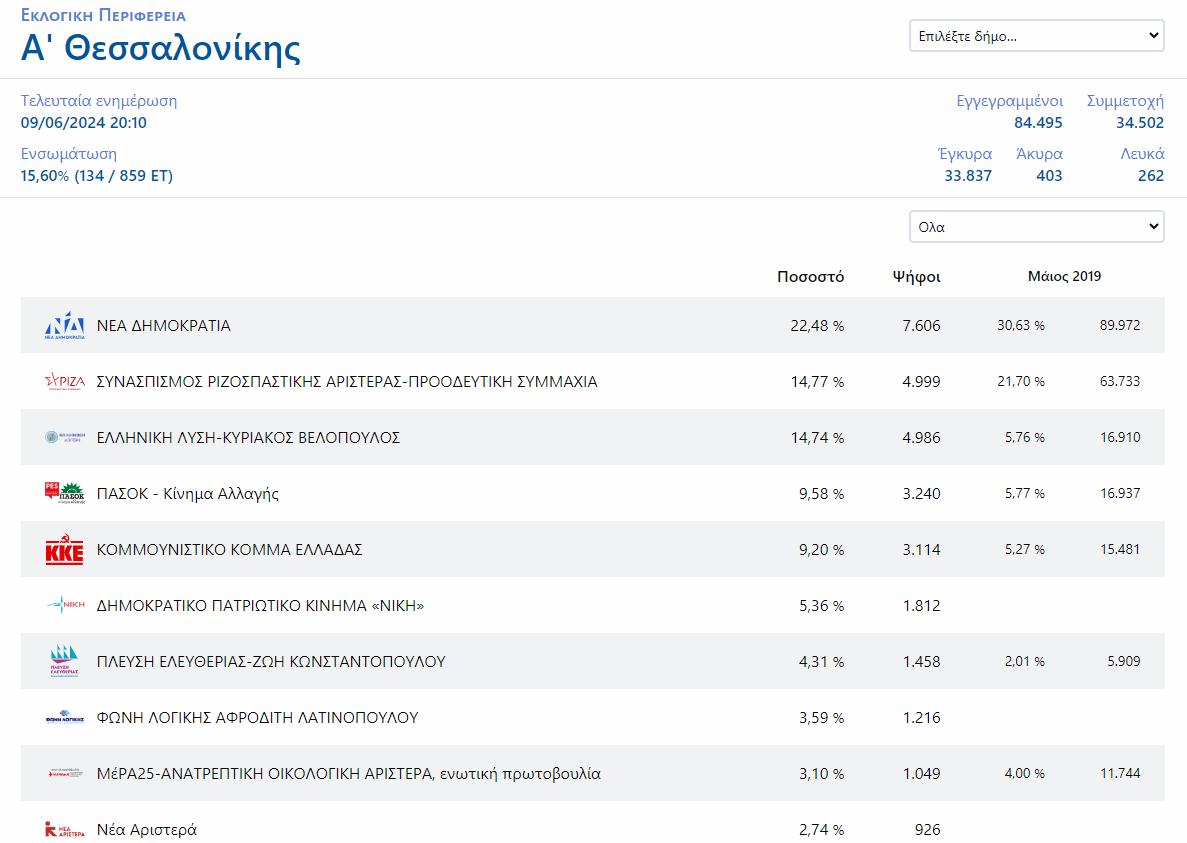This screenshot has width=1187, height=843.
Task: Click the Φωνή Λογικής party logo
Action: (x=65, y=717)
